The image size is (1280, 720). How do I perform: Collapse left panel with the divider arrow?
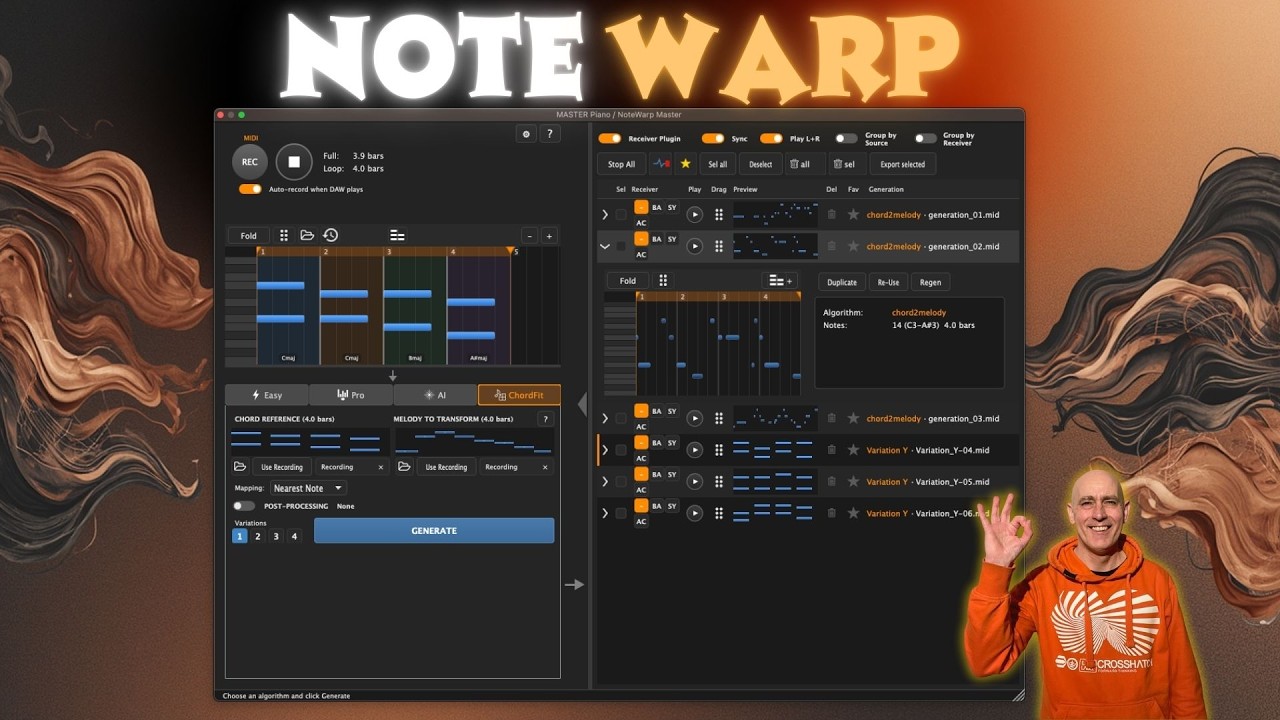coord(582,404)
